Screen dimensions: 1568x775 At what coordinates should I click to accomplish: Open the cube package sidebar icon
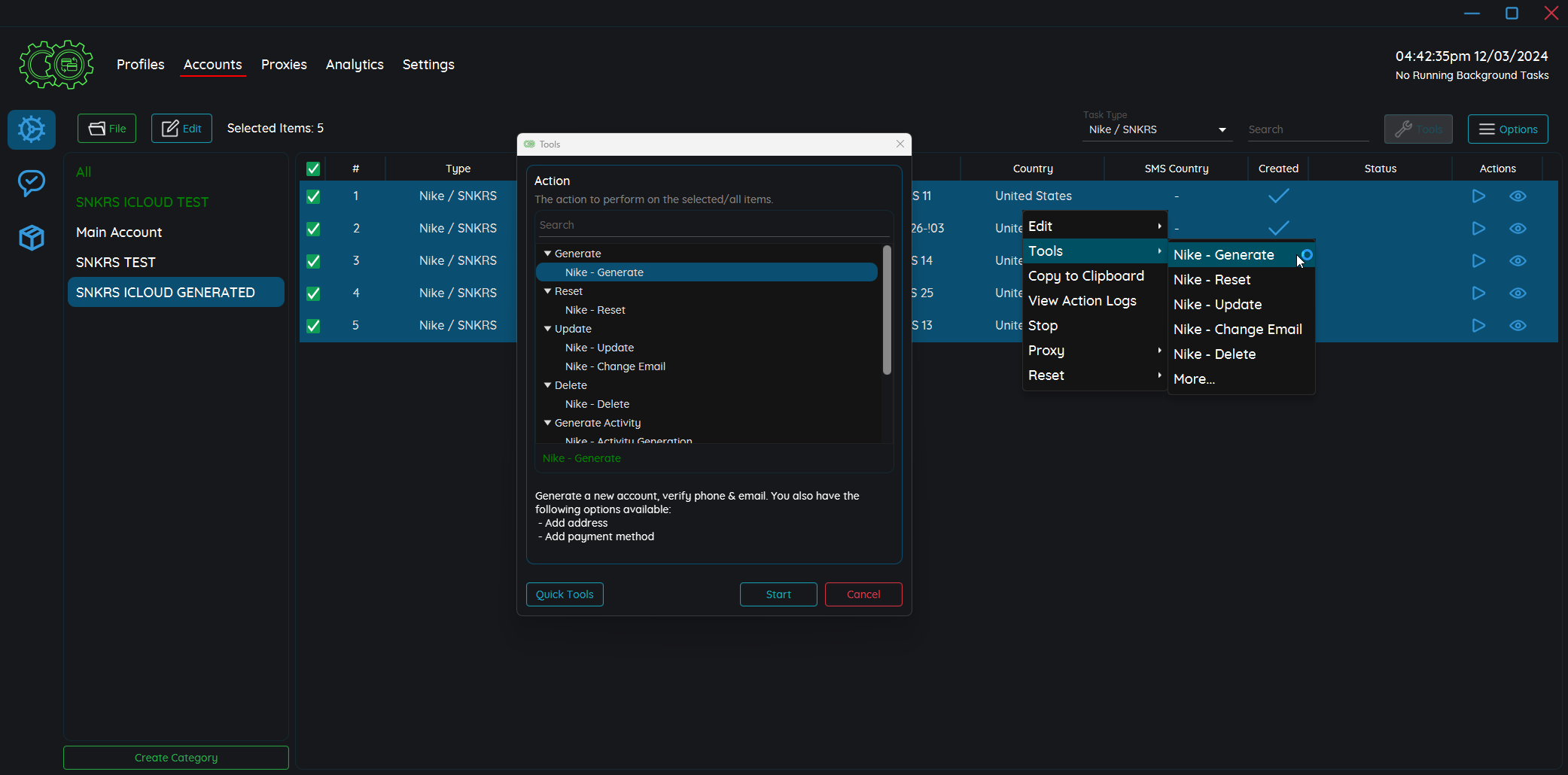pos(32,238)
